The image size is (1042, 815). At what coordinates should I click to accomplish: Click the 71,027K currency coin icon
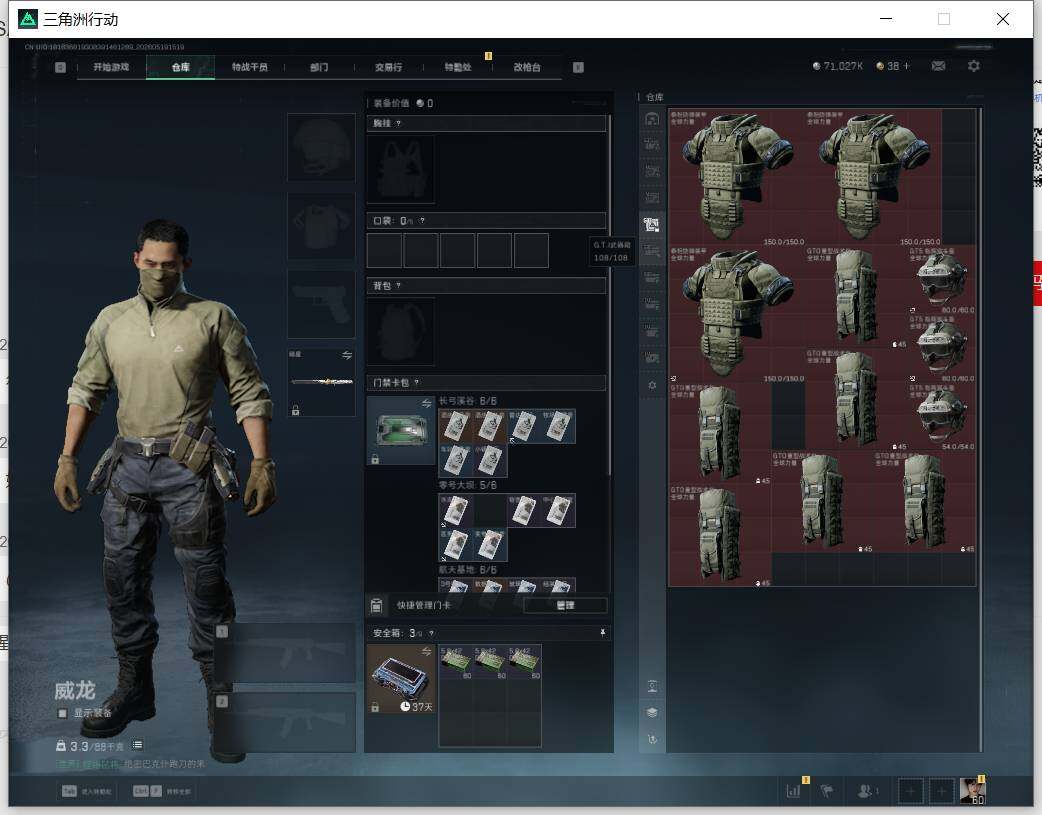coord(816,66)
